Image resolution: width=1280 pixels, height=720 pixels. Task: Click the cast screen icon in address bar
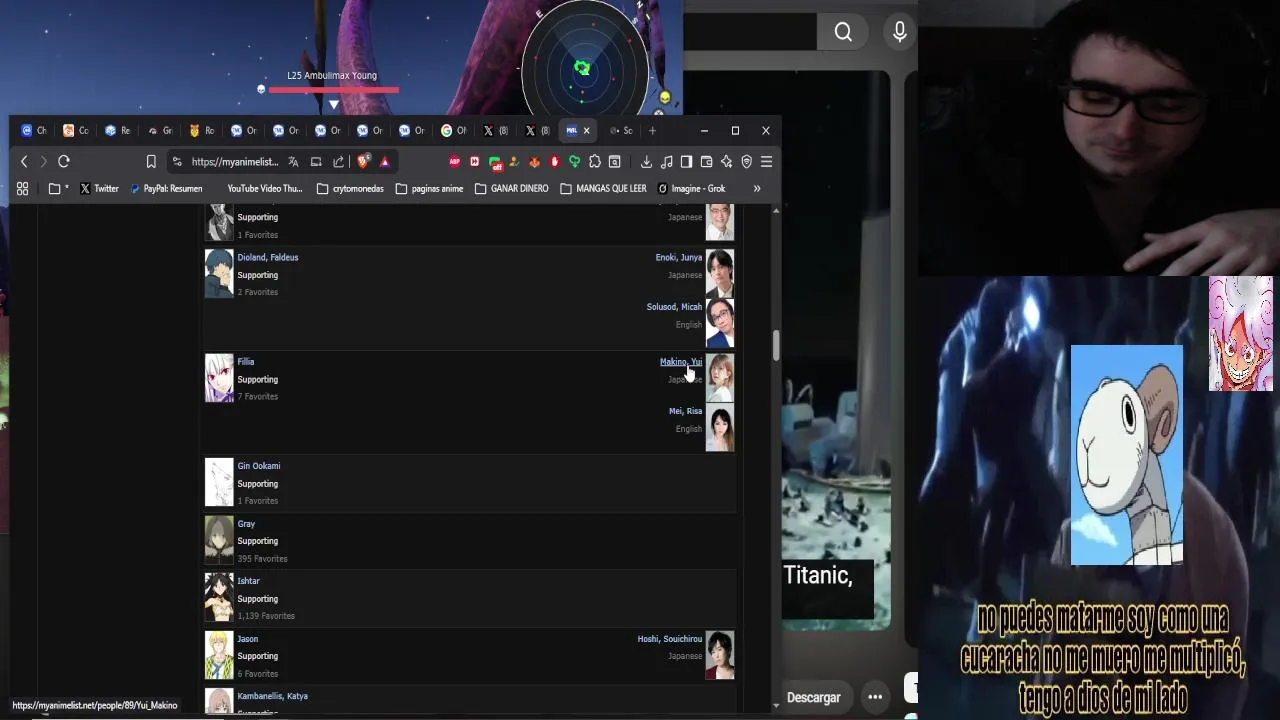pyautogui.click(x=316, y=161)
